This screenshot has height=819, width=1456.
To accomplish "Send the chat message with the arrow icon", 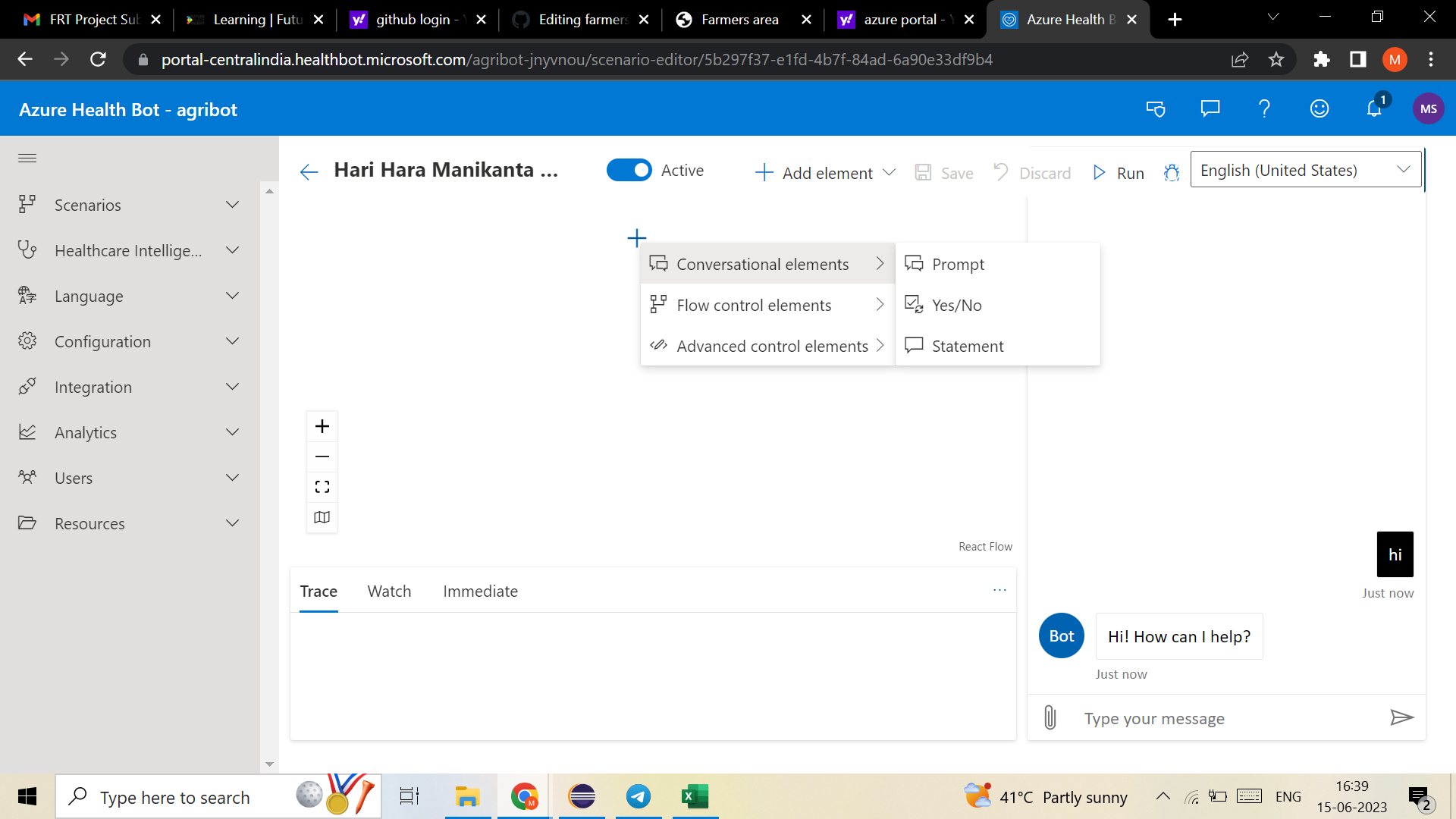I will click(1403, 717).
